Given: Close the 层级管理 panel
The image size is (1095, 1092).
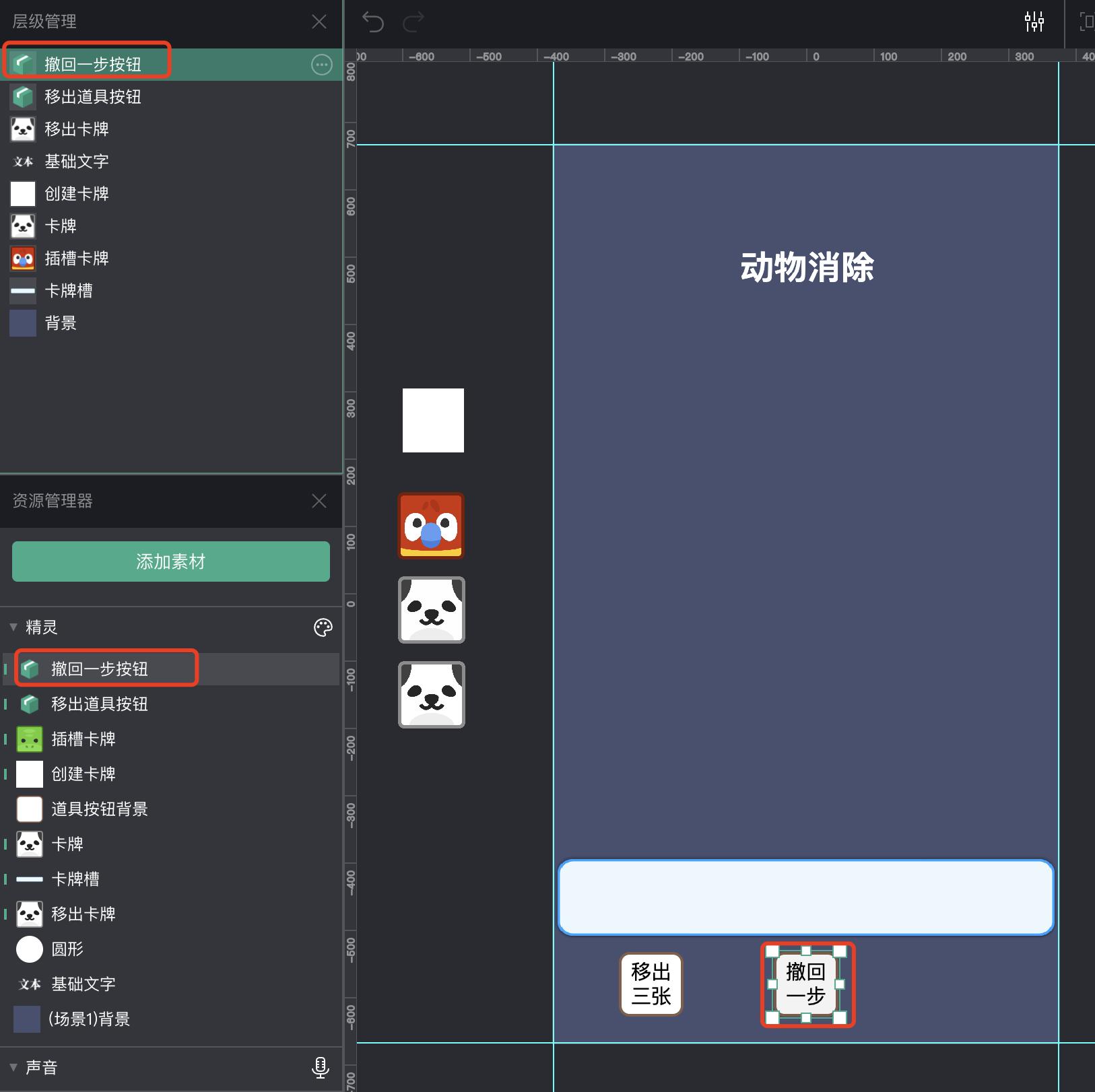Looking at the screenshot, I should (320, 22).
